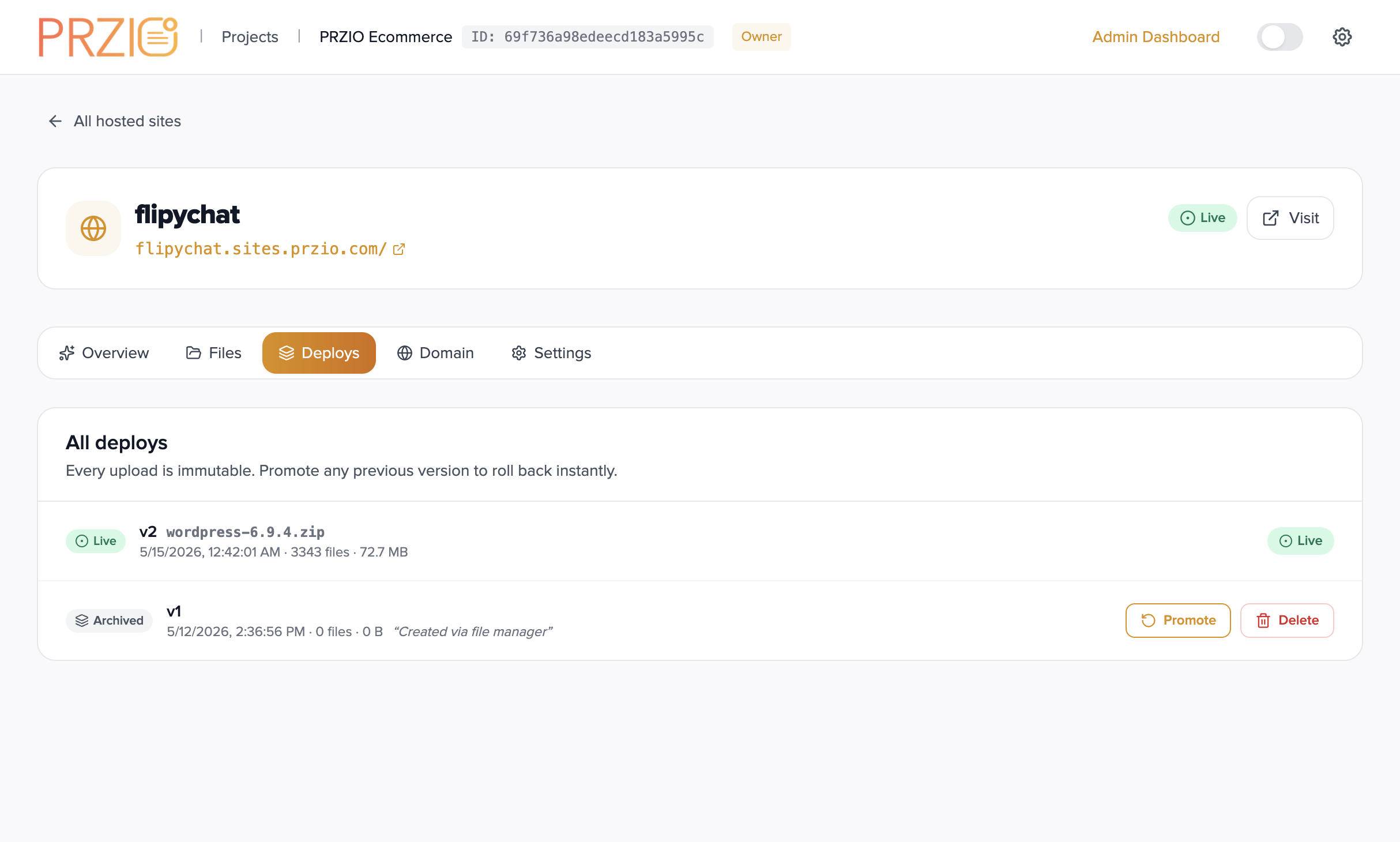This screenshot has width=1400, height=842.
Task: Click external-link icon beside site URL
Action: [399, 249]
